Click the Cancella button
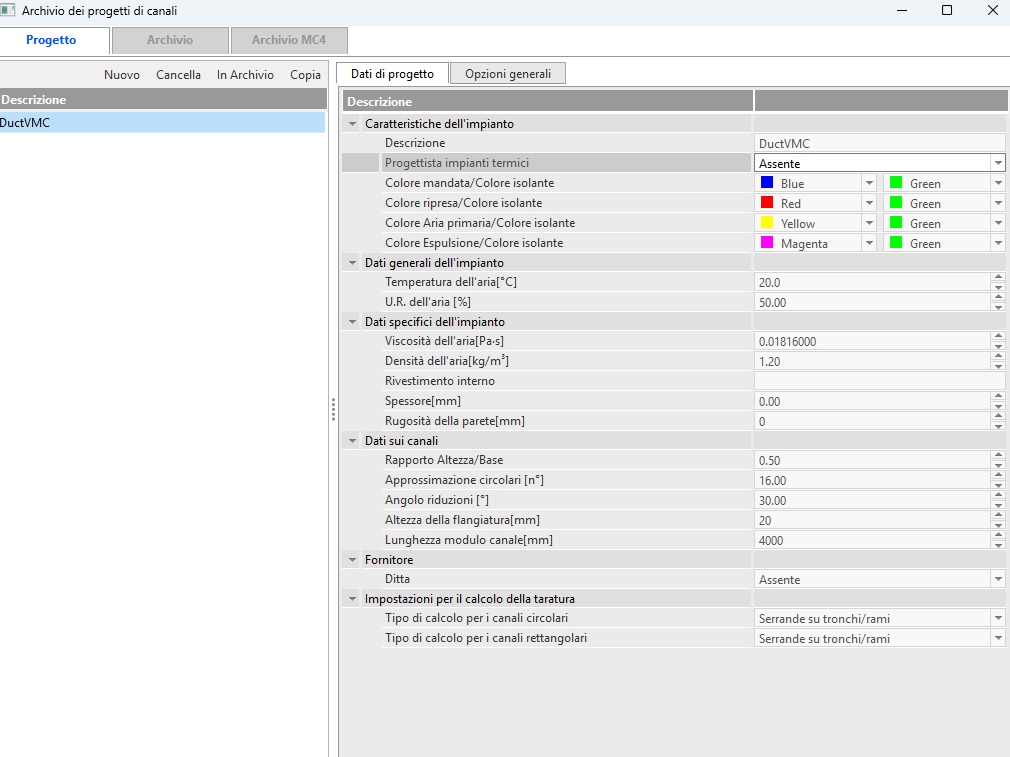The image size is (1010, 757). (178, 75)
